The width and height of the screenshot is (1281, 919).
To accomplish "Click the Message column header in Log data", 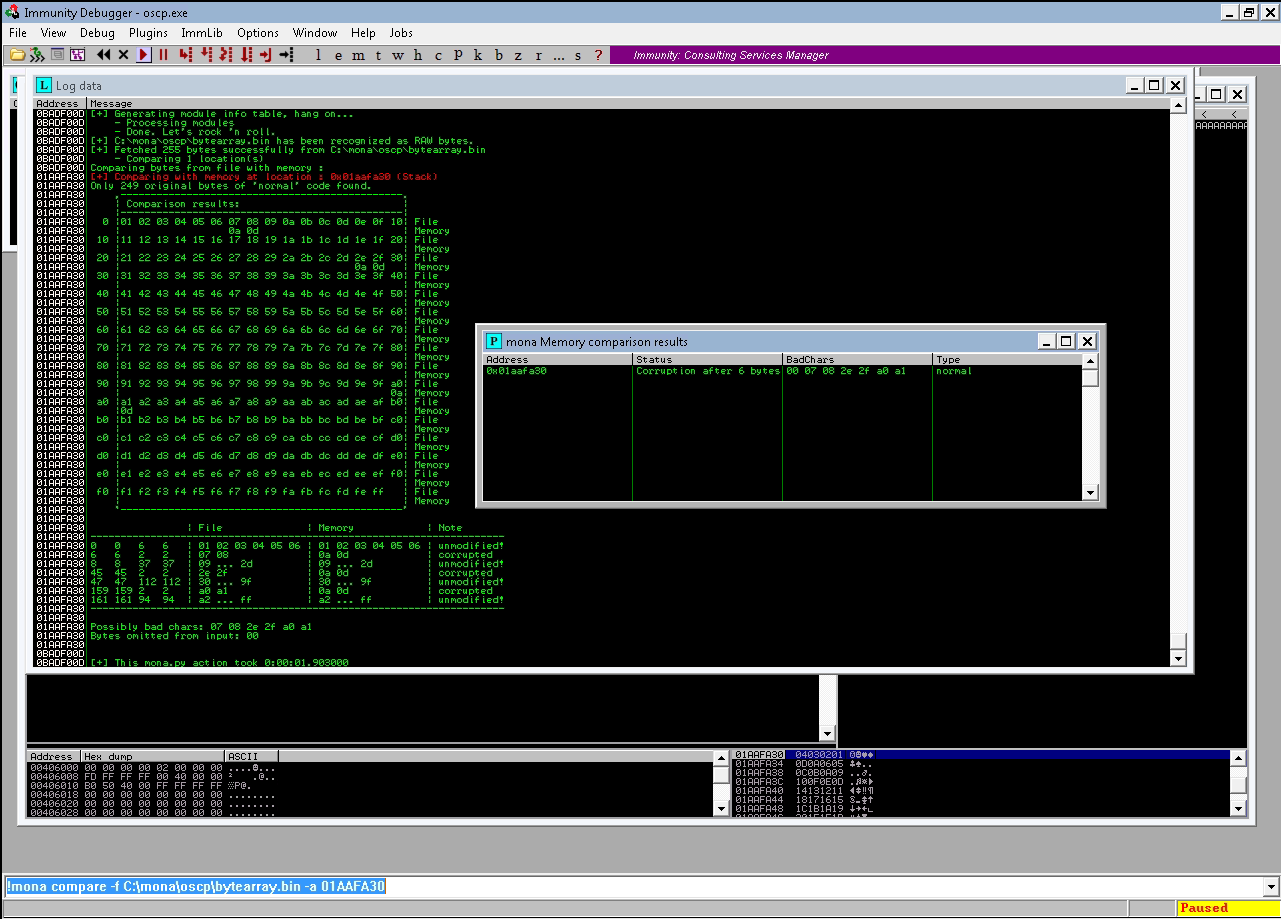I will 627,103.
